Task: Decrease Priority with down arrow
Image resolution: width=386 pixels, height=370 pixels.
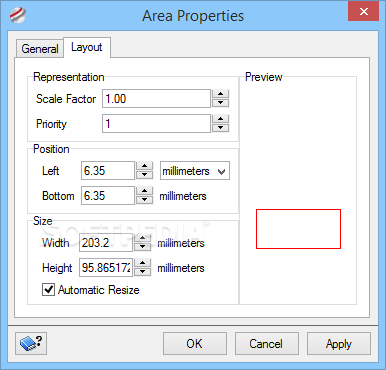Action: pyautogui.click(x=220, y=128)
